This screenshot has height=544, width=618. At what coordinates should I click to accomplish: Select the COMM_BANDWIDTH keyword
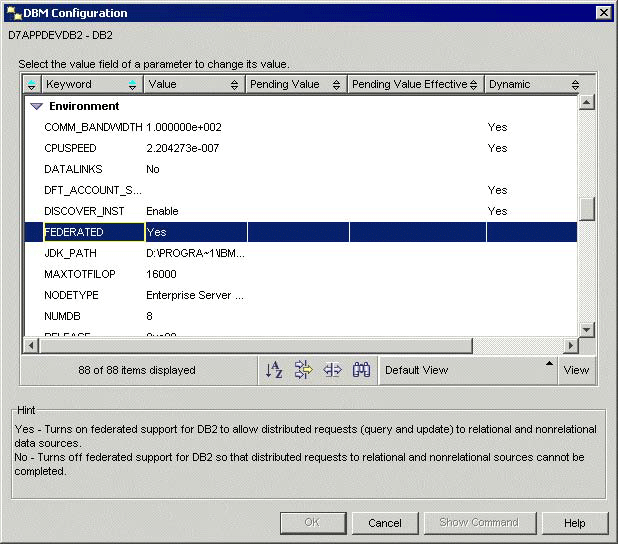coord(93,127)
